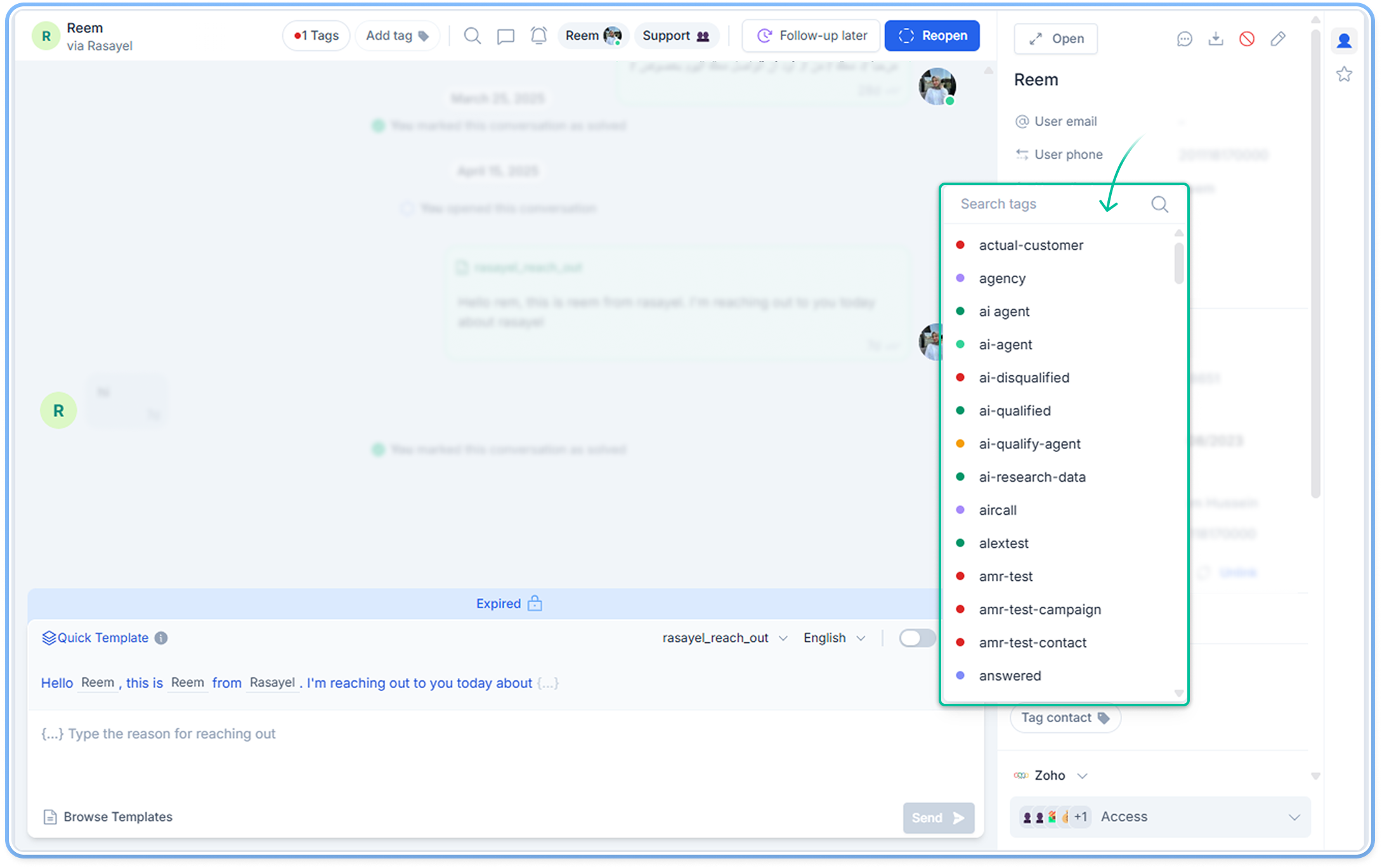Click the download contact icon
Screen dimensions: 1382x868
click(1215, 39)
